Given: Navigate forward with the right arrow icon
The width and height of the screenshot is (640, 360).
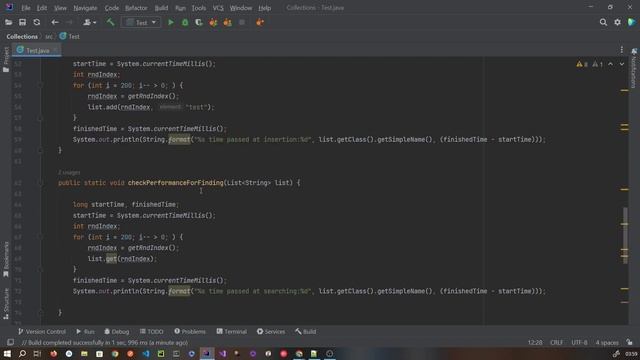Looking at the screenshot, I should pos(69,22).
